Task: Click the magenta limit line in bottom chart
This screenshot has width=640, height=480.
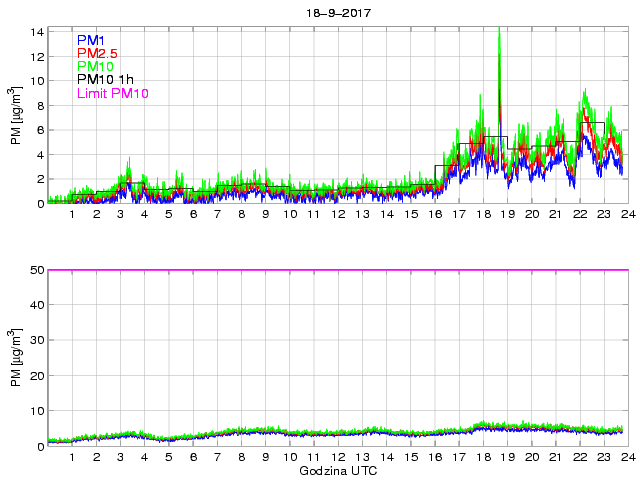Action: [x=336, y=270]
